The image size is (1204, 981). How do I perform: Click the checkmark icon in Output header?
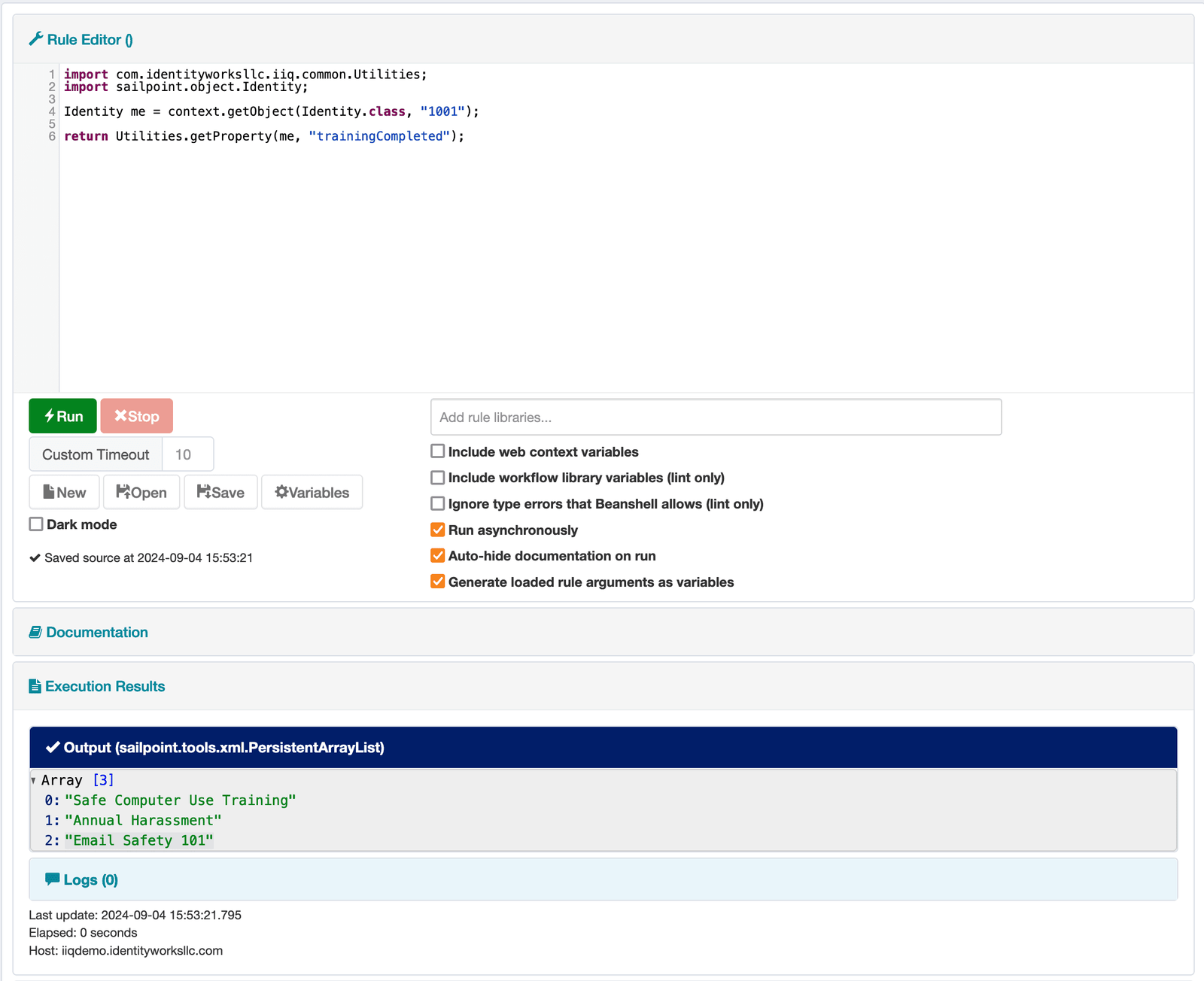pyautogui.click(x=53, y=747)
